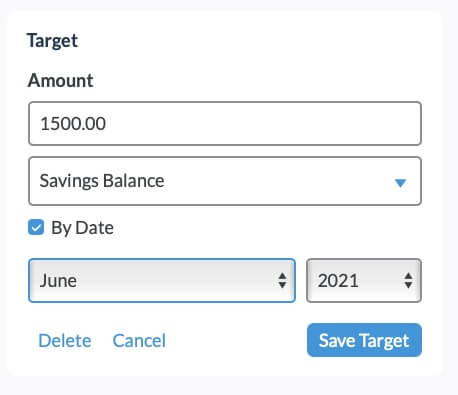
Task: Click the down arrow of the June selector
Action: [282, 285]
